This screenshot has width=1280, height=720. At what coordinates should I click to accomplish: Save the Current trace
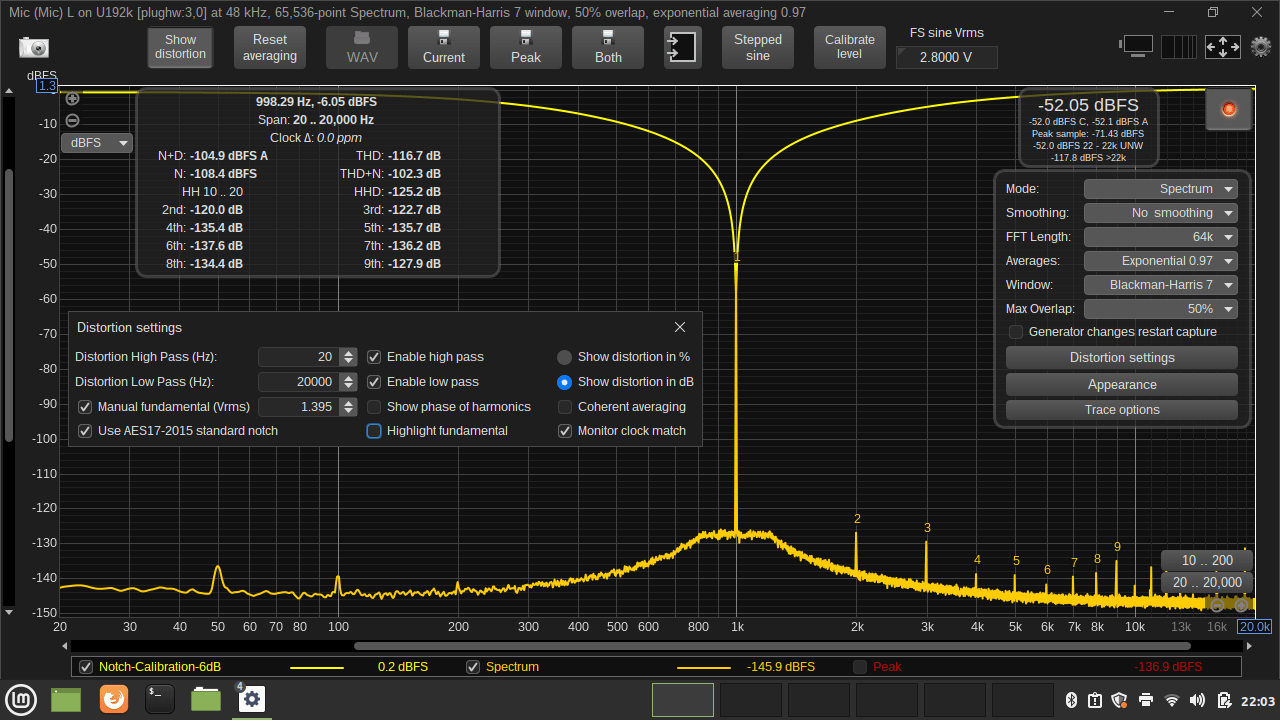(x=444, y=47)
